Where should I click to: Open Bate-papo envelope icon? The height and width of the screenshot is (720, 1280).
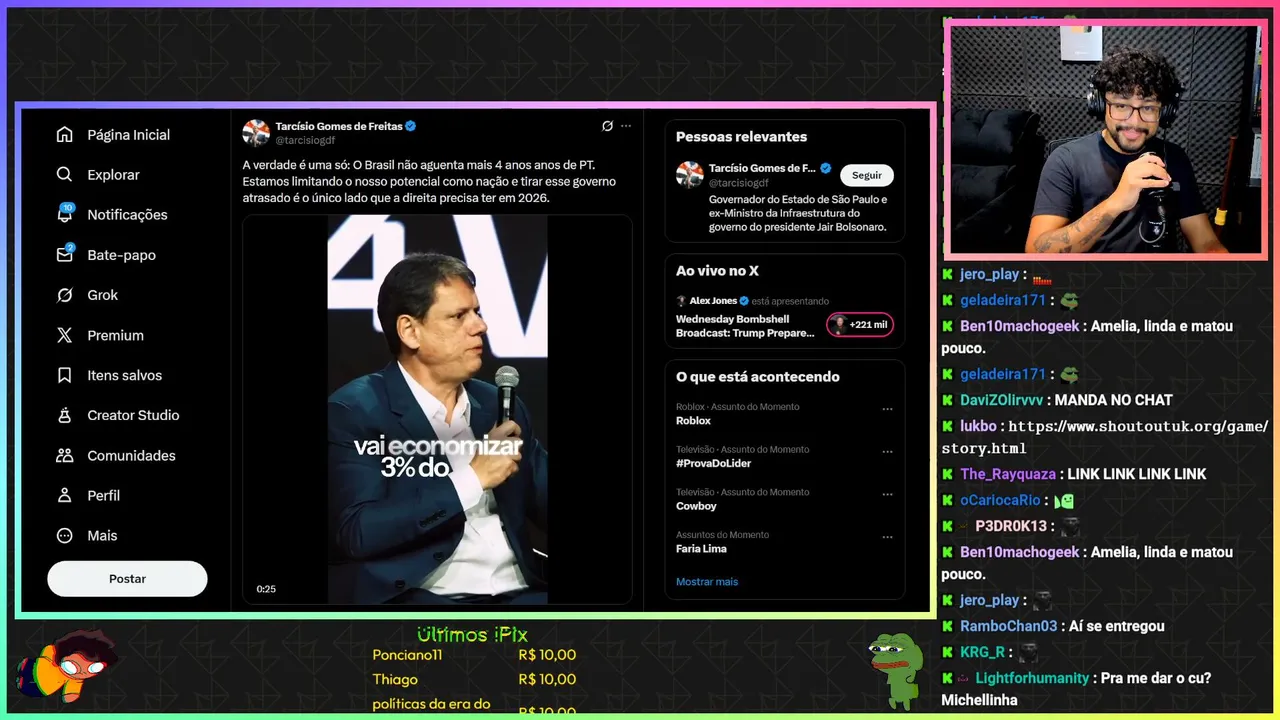coord(65,254)
